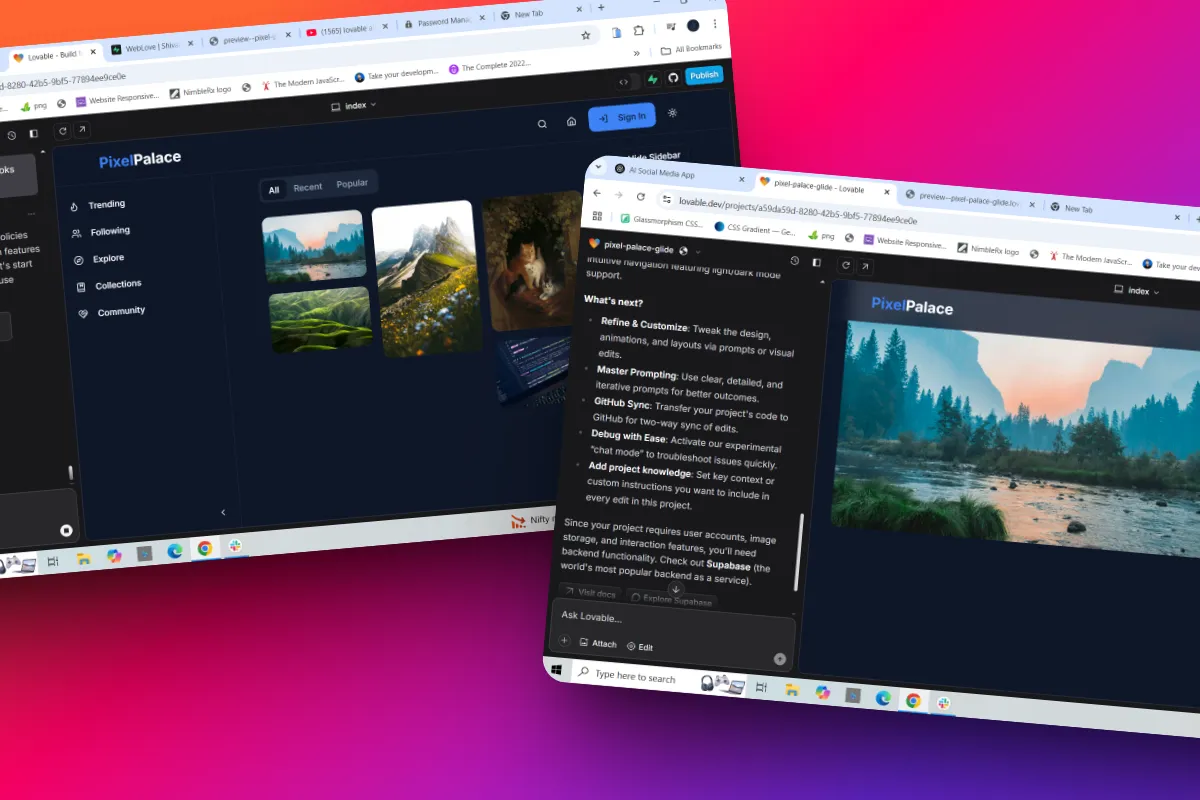Screen dimensions: 1200x800
Task: Click the Edit button in chat box
Action: click(x=640, y=647)
